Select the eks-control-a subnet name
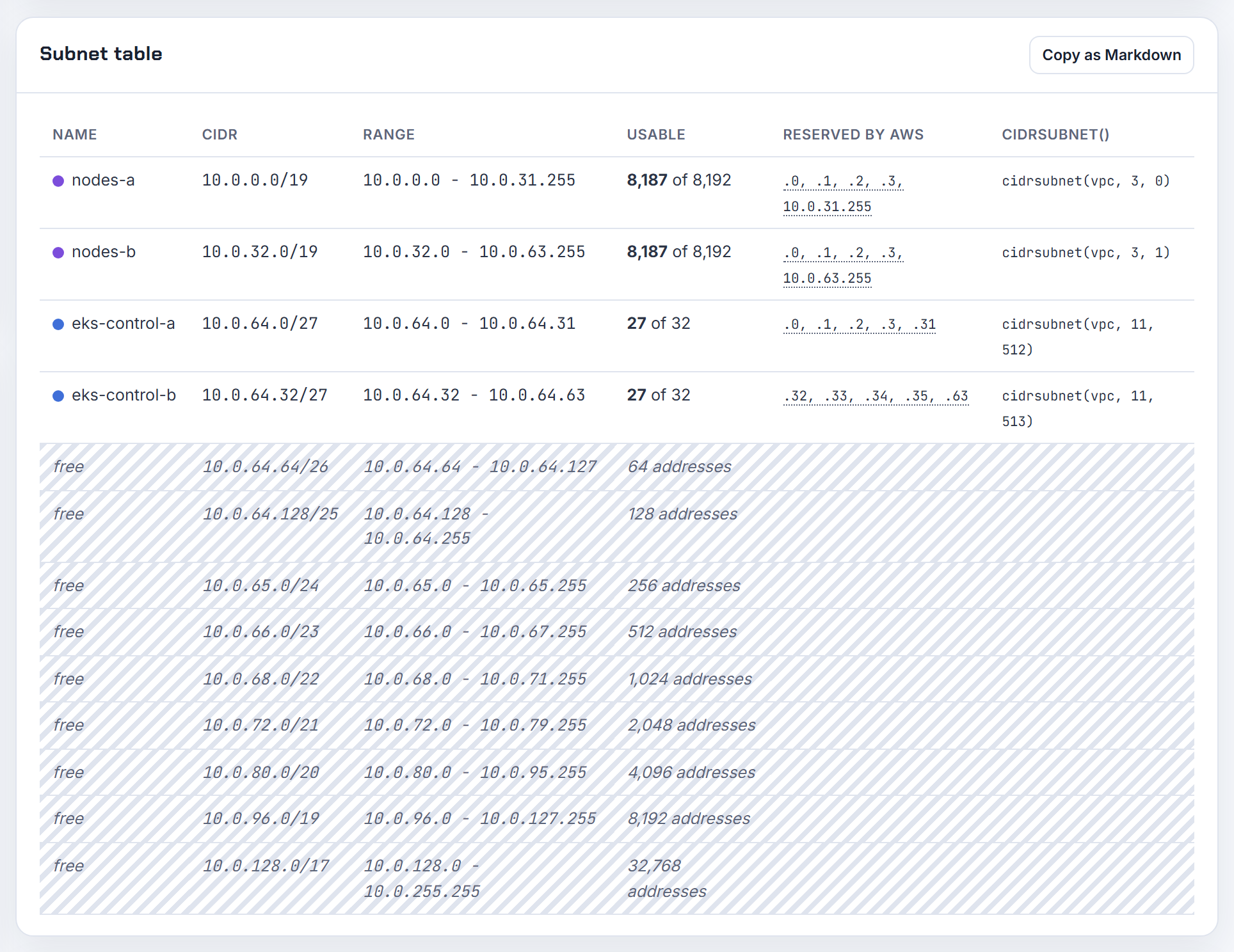This screenshot has height=952, width=1234. point(124,324)
